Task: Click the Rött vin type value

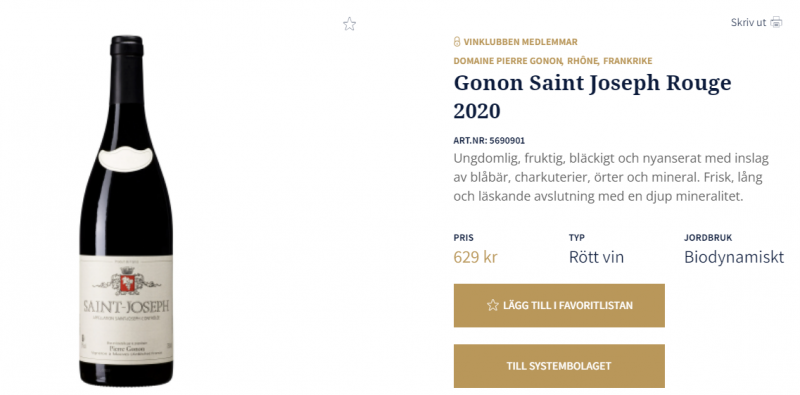Action: (596, 257)
